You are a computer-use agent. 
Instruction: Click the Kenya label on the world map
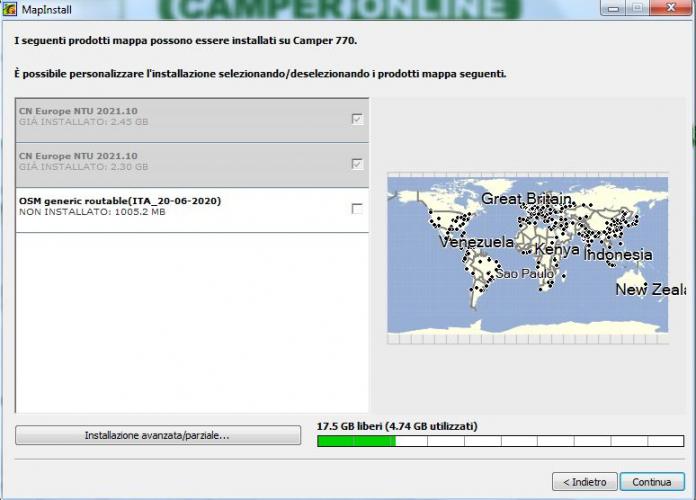[556, 249]
